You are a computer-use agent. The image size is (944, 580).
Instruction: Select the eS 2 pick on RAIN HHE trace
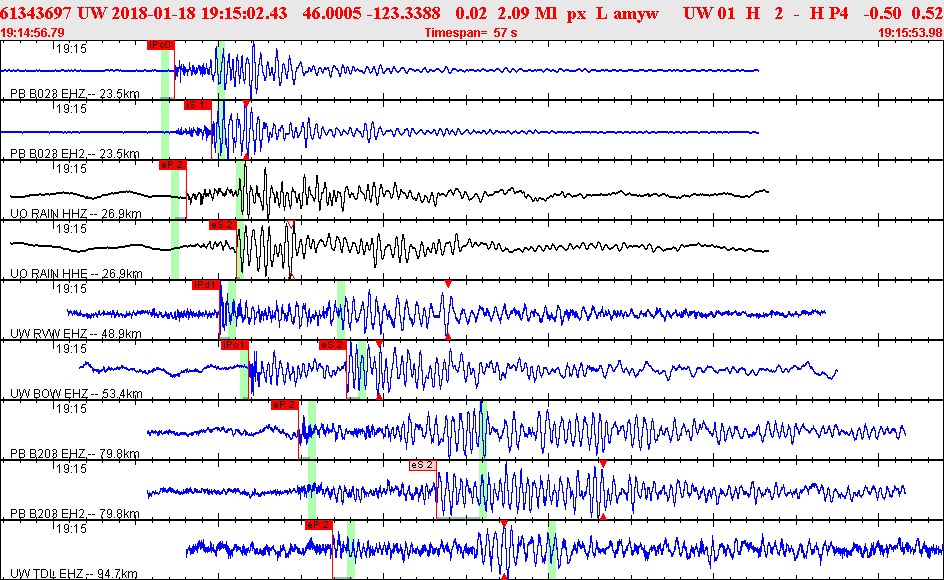tap(222, 225)
